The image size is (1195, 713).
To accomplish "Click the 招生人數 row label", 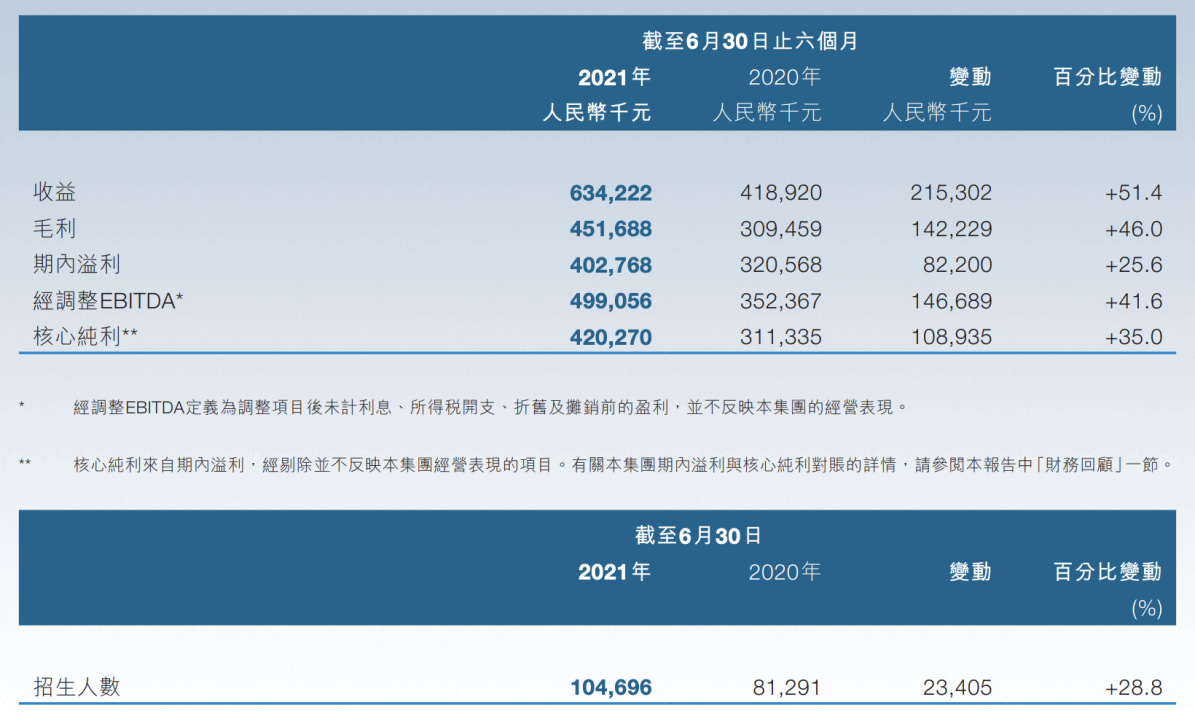I will (77, 687).
